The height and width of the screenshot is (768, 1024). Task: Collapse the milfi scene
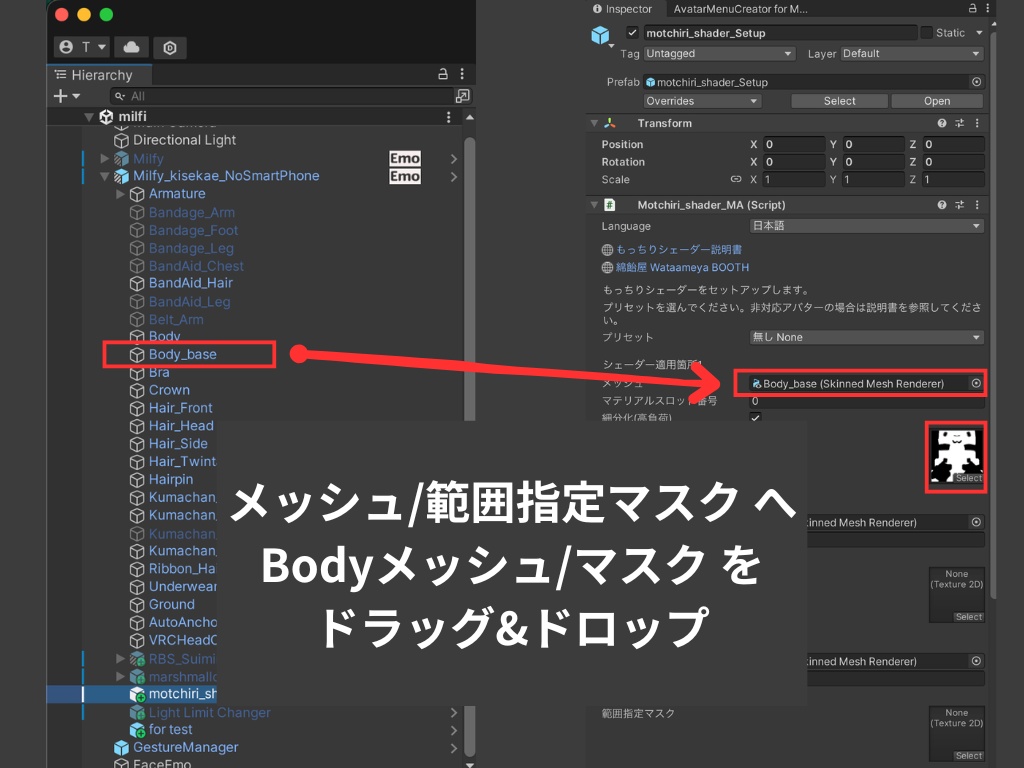(x=89, y=117)
